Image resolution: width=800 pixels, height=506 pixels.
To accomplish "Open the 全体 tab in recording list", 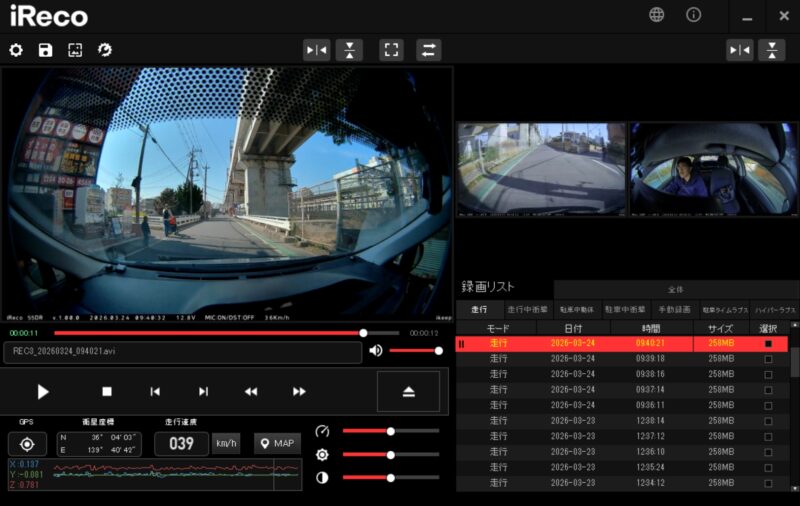I will point(675,289).
